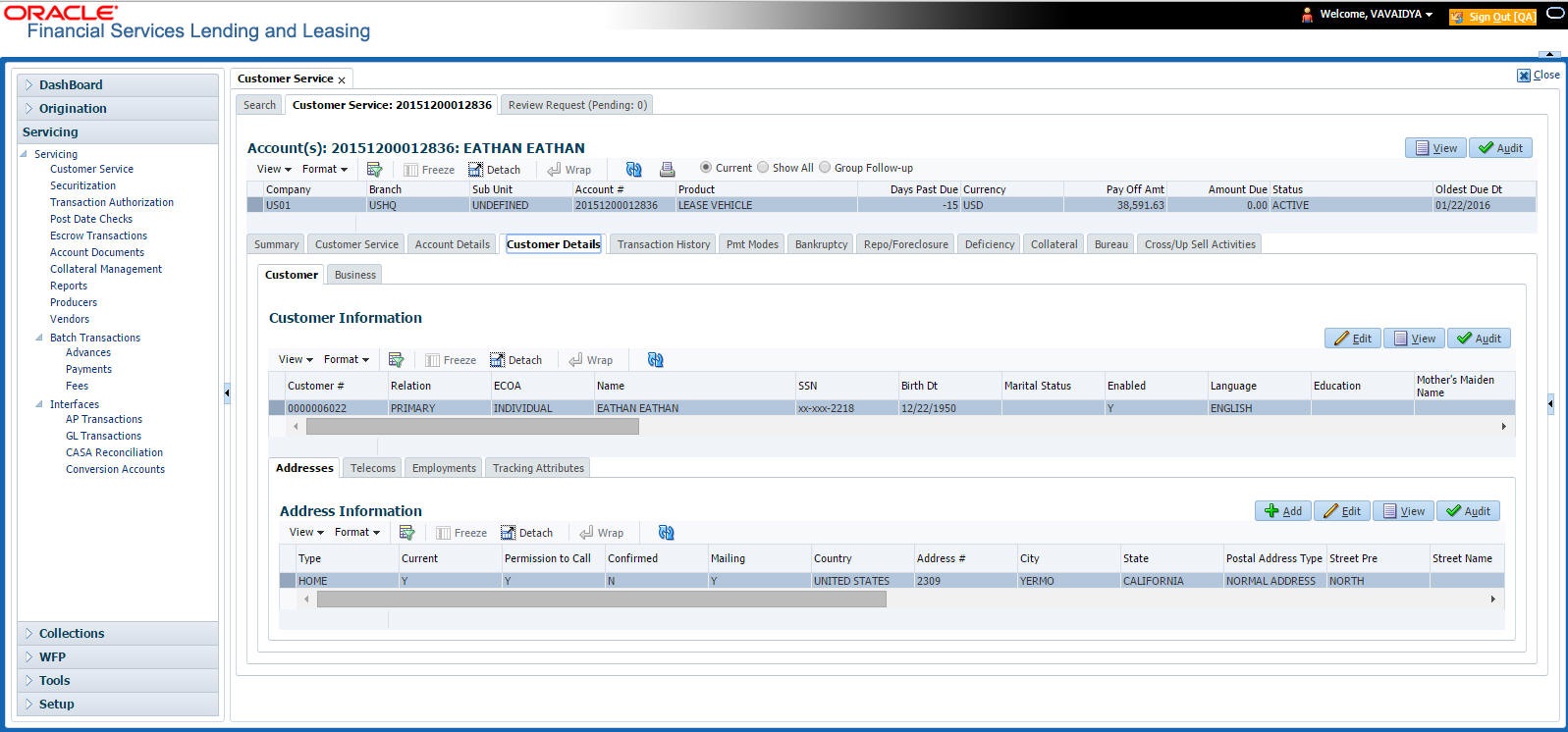Viewport: 1568px width, 732px height.
Task: Open the Telecoms tab
Action: point(373,468)
